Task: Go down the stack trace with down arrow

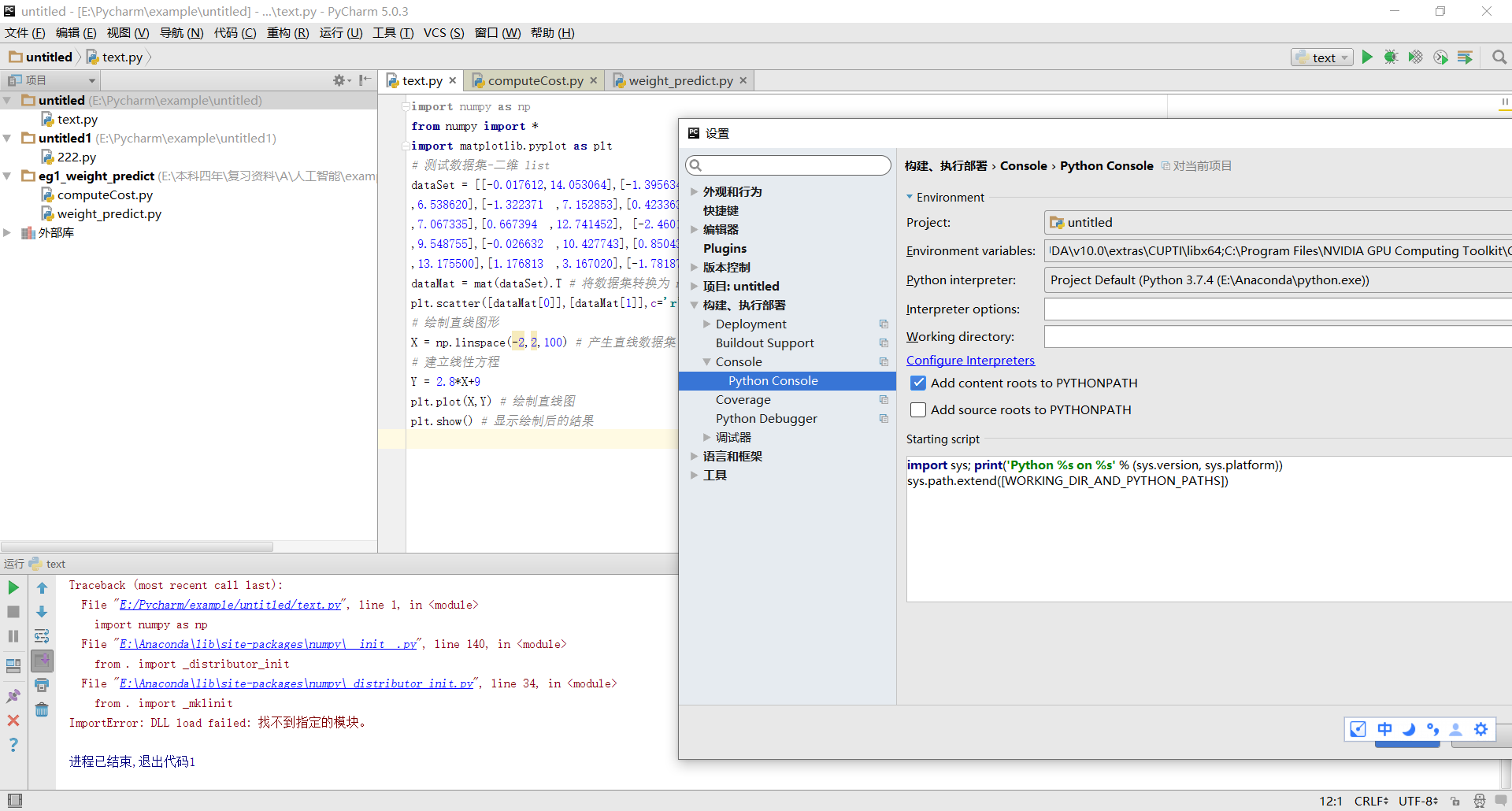Action: click(x=42, y=612)
